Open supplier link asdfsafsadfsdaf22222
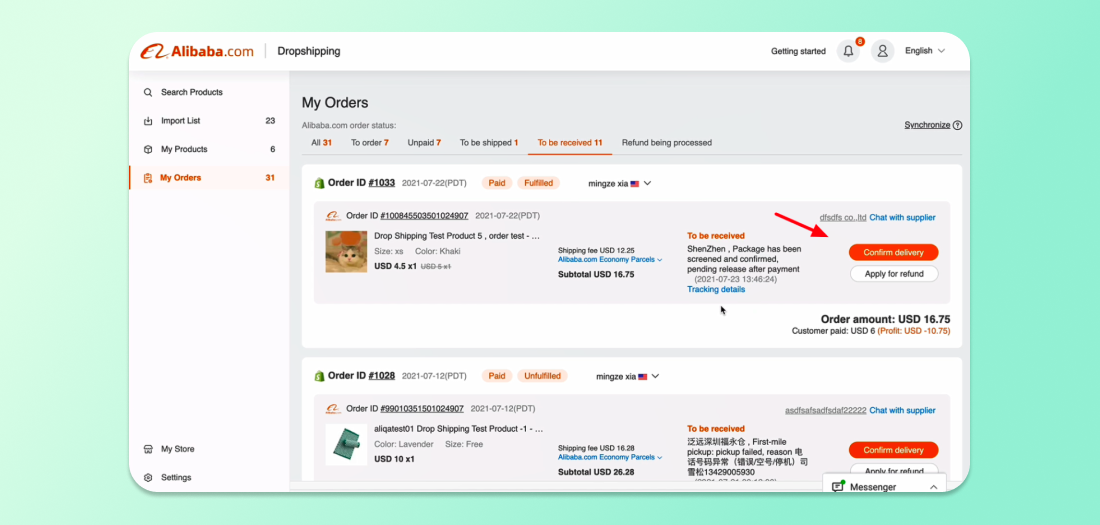 coord(826,411)
